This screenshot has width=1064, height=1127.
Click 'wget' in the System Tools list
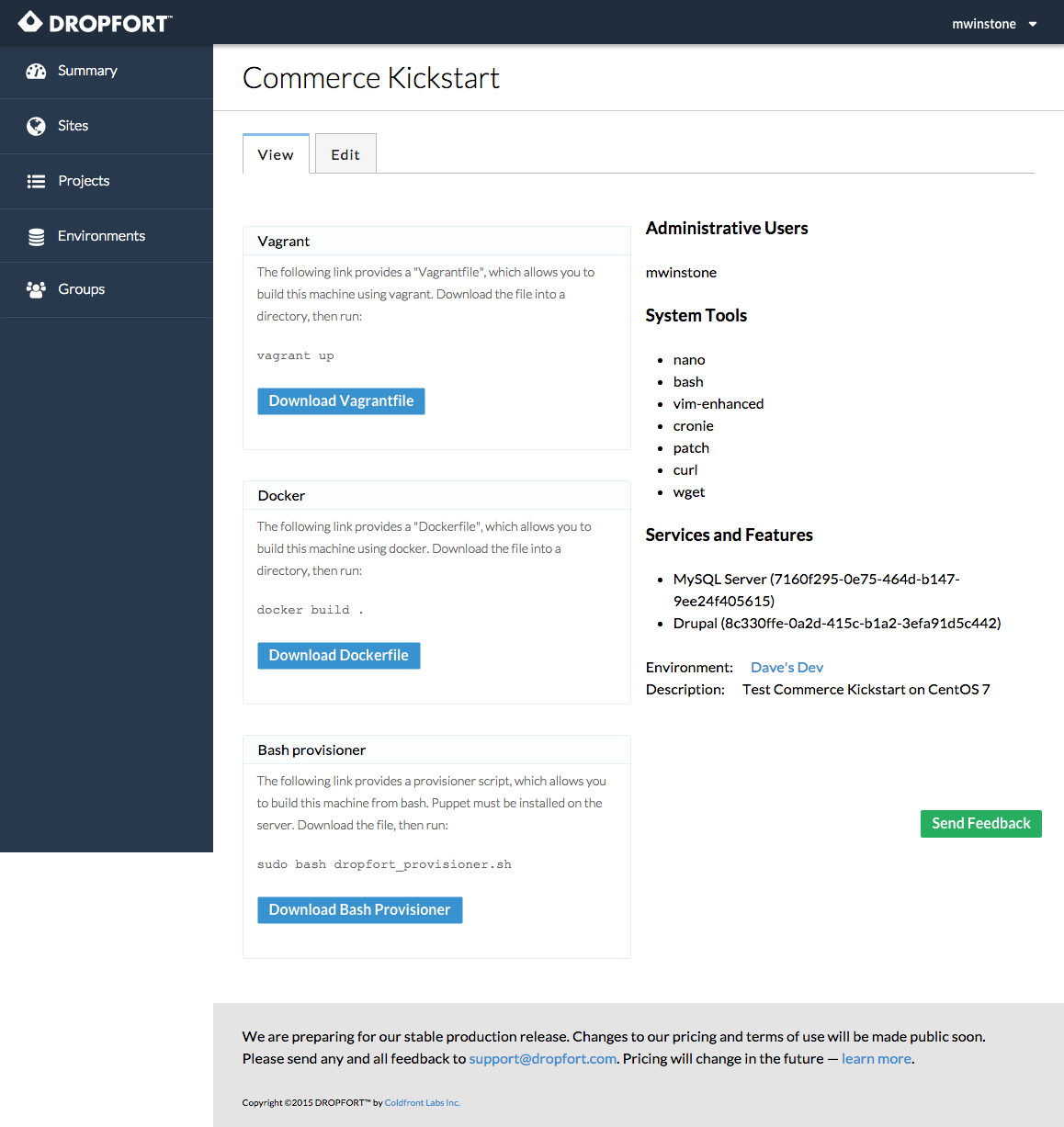point(689,492)
